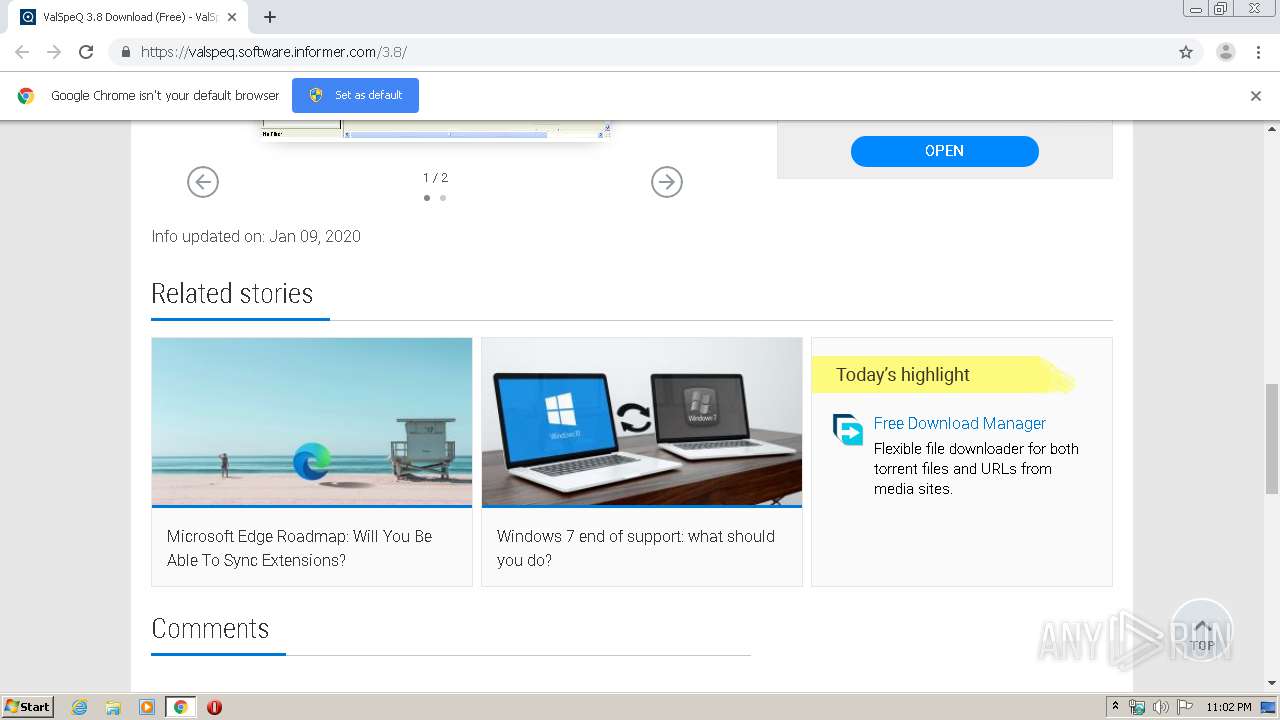Image resolution: width=1280 pixels, height=720 pixels.
Task: Switch to the Chrome taskbar button
Action: tap(180, 707)
